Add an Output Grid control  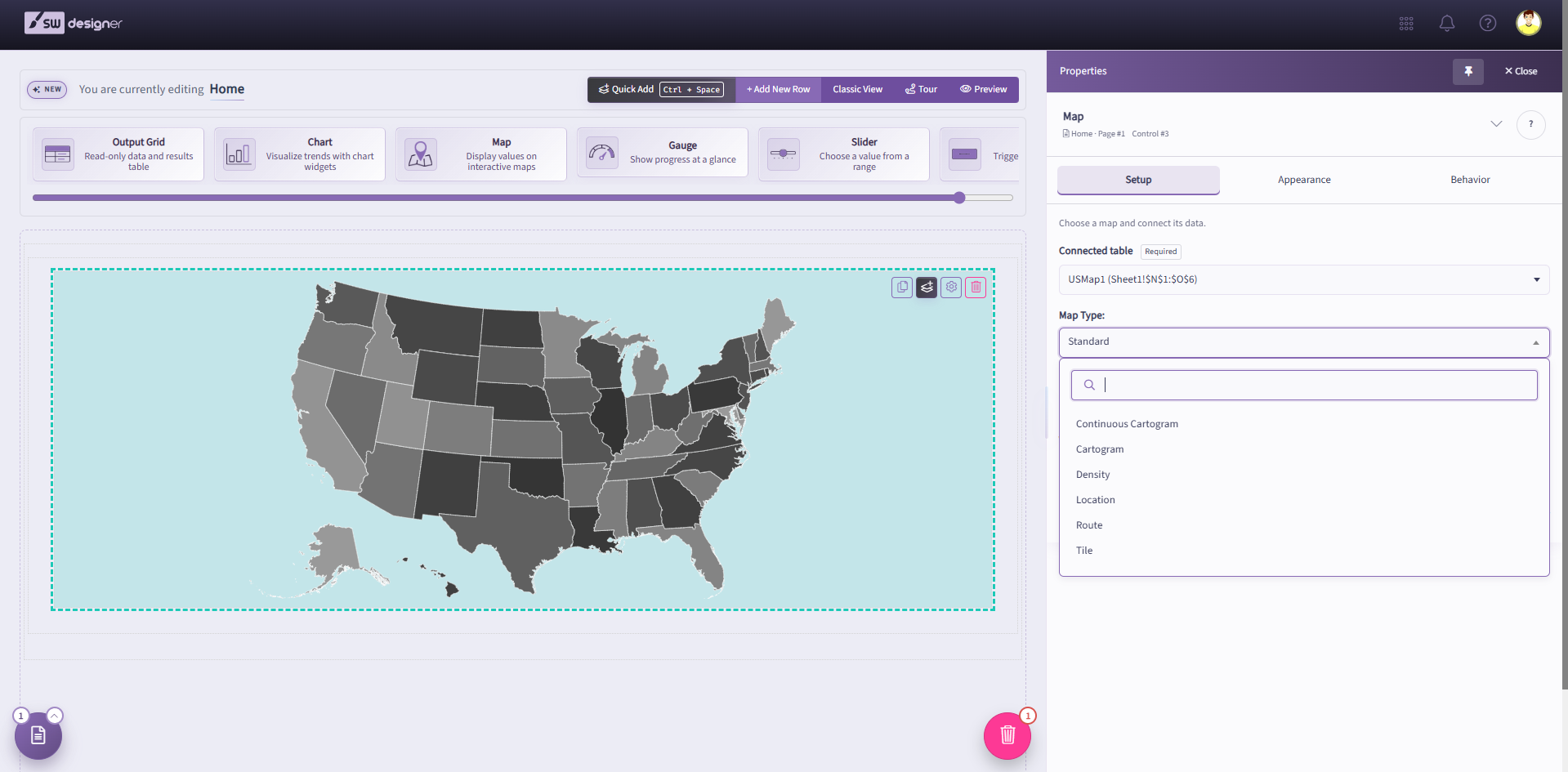click(118, 154)
